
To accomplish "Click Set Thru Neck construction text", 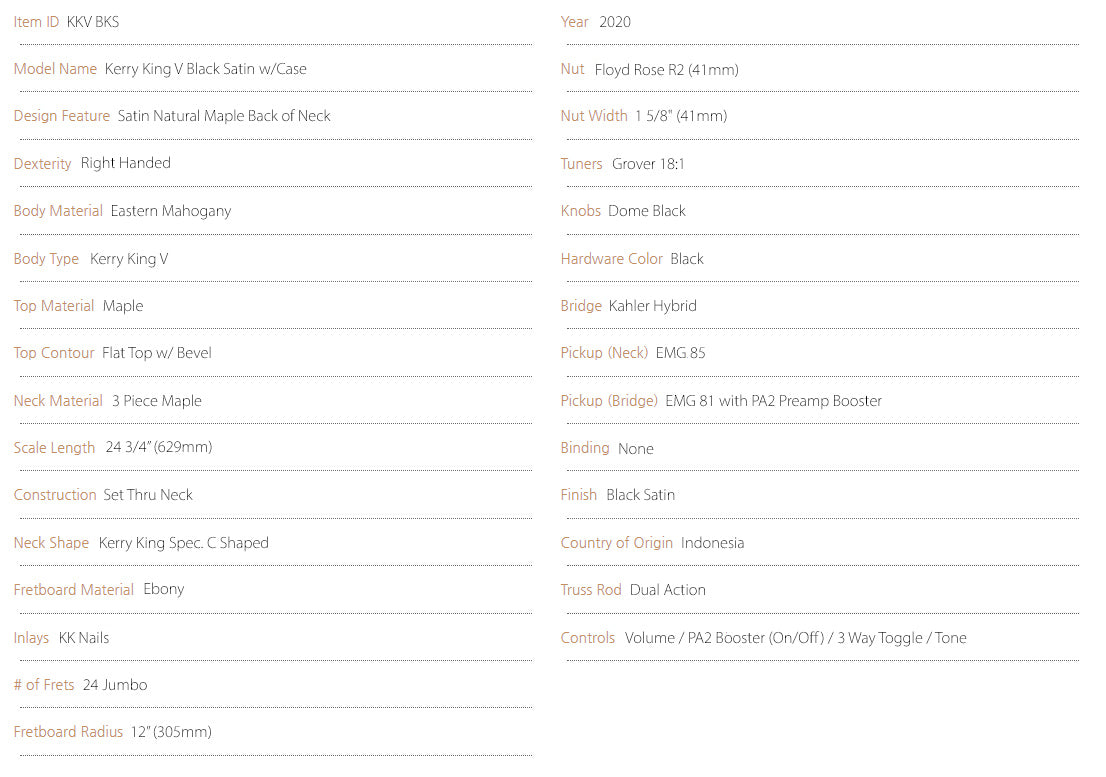I will (x=147, y=495).
